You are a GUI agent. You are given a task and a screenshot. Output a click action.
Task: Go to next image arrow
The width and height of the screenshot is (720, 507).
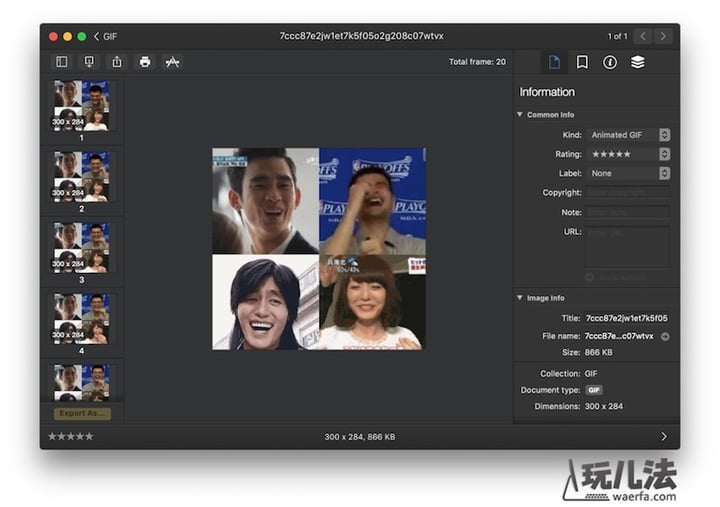663,36
